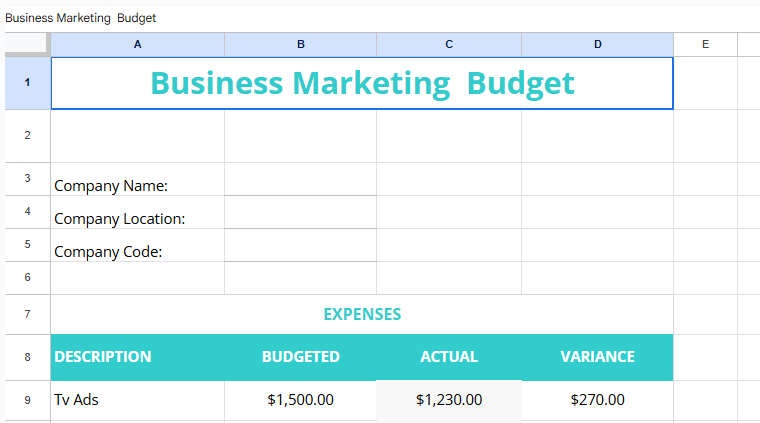Click the select-all corner box of the grid

tap(26, 44)
